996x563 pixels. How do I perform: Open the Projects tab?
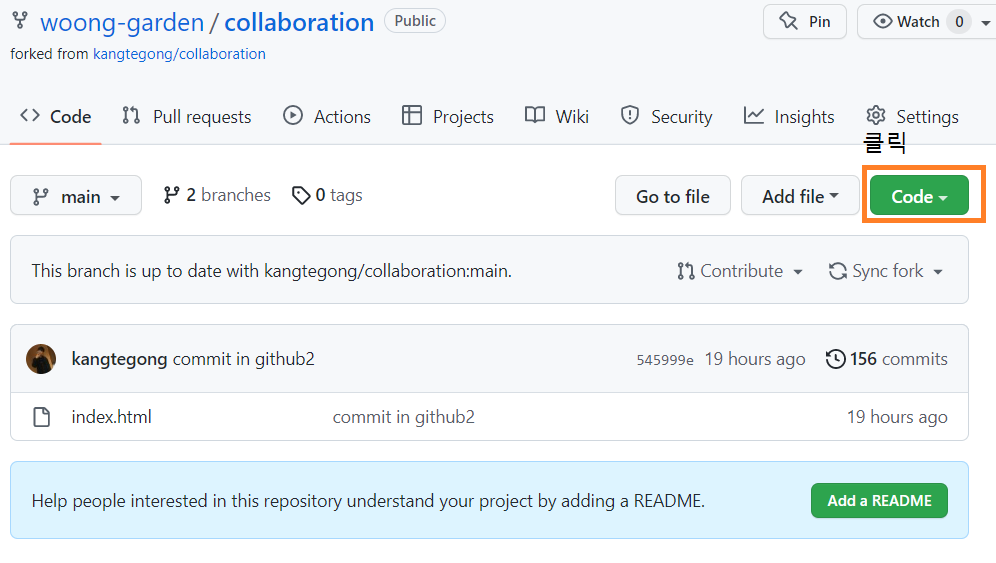[x=448, y=116]
